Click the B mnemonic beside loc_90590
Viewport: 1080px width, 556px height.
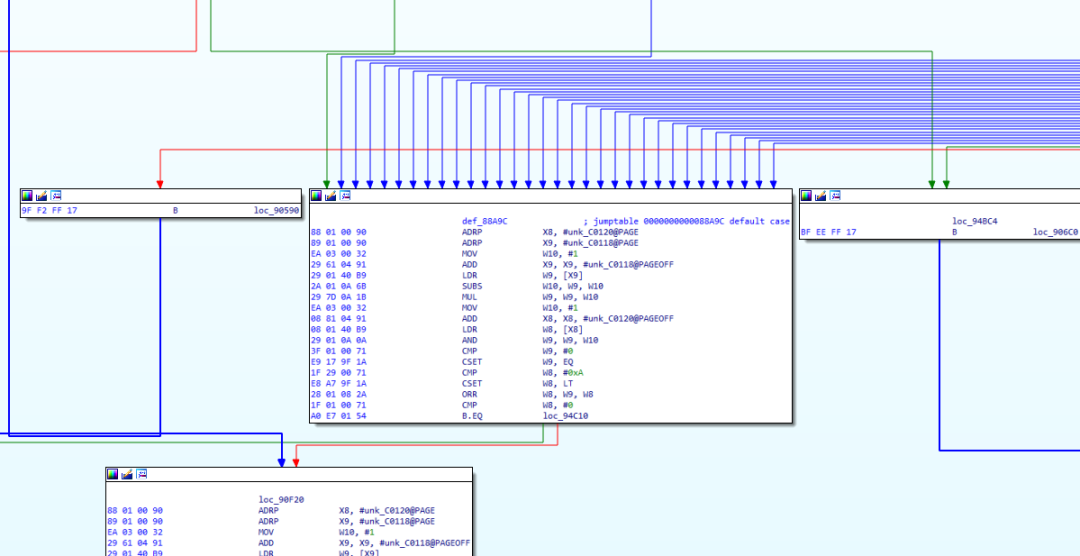[175, 211]
